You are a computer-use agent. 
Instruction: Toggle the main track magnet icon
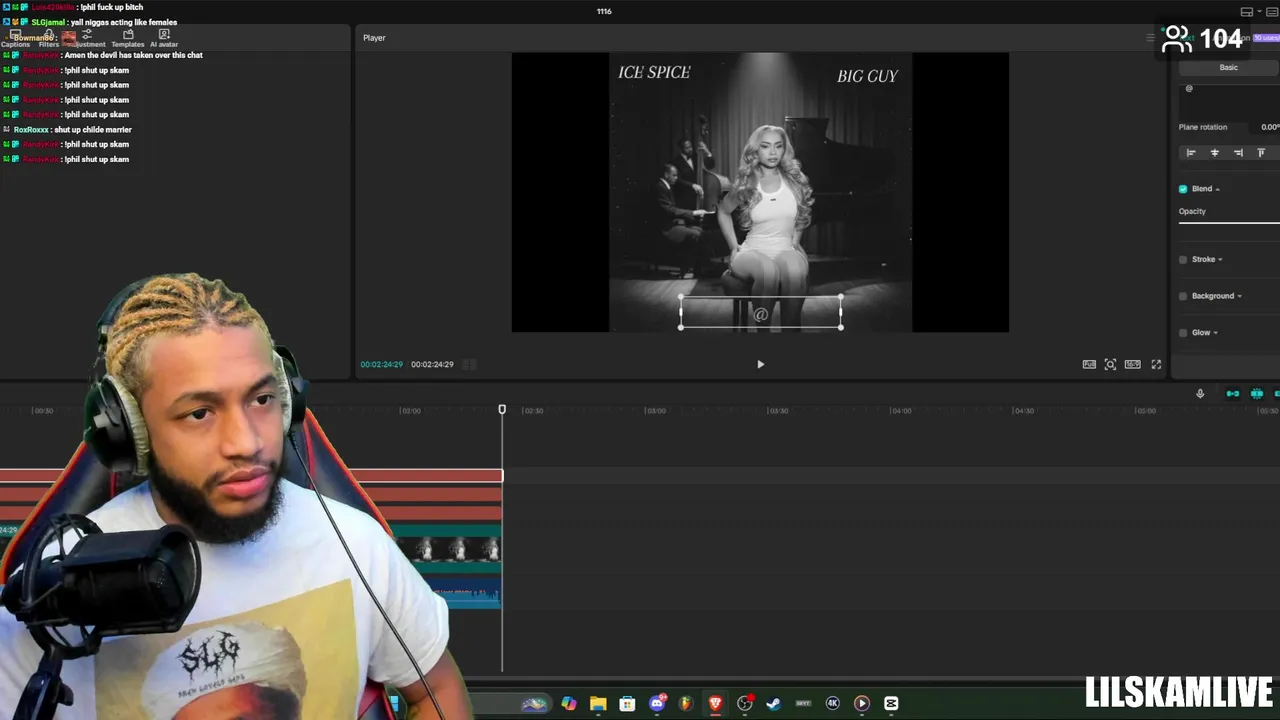(x=1233, y=394)
